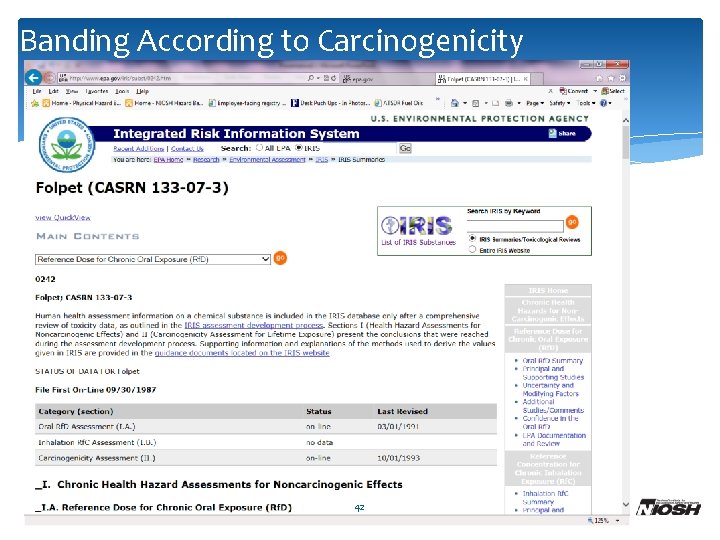
Task: Expand the zoom level dropdown arrow
Action: click(618, 521)
